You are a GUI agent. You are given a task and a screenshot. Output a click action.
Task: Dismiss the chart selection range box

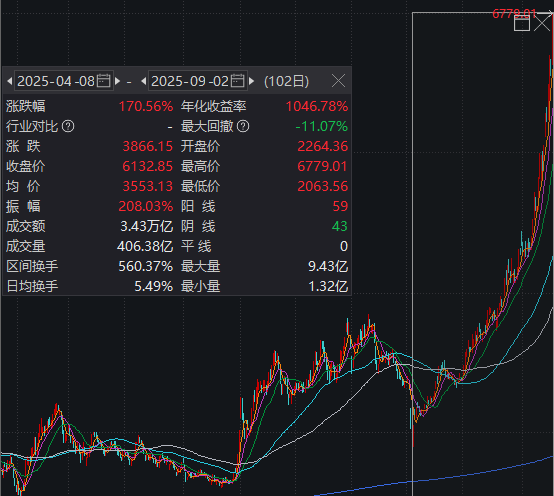[542, 24]
